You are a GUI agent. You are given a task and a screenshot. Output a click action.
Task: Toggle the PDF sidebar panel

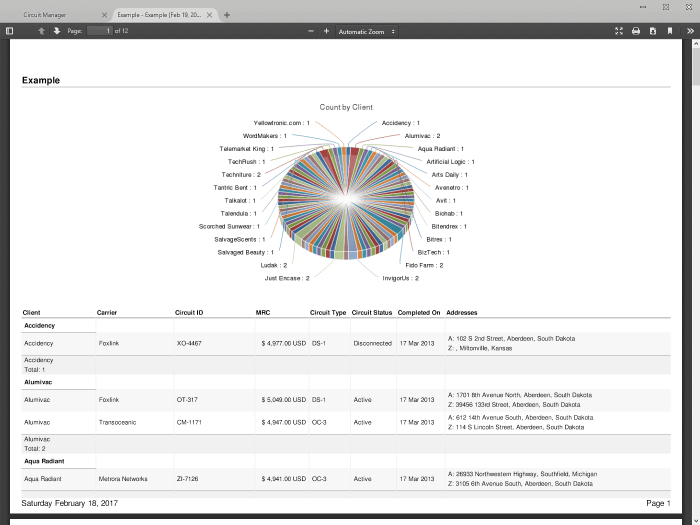coord(9,31)
